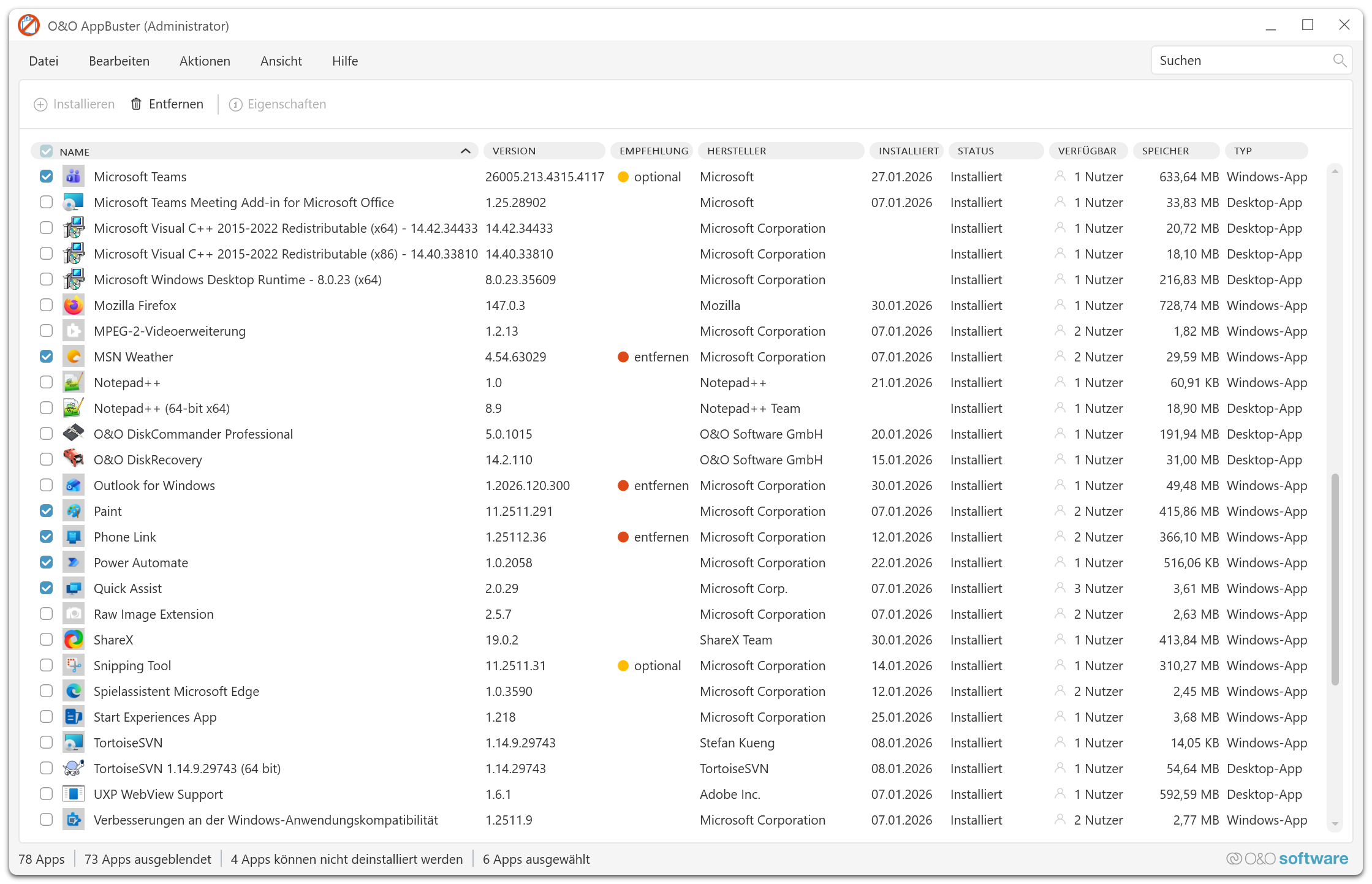Click the O&O DiskRecovery app icon
The height and width of the screenshot is (884, 1372).
[x=74, y=459]
